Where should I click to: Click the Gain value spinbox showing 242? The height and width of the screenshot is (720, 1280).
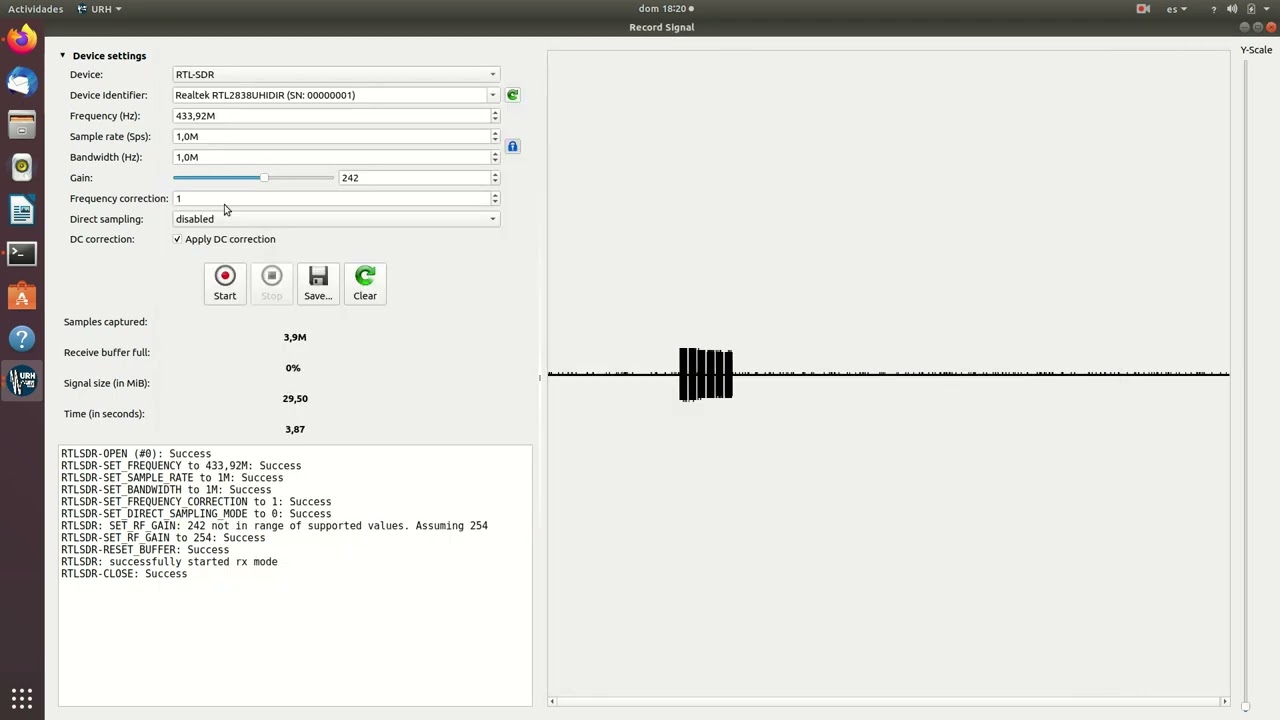[414, 178]
